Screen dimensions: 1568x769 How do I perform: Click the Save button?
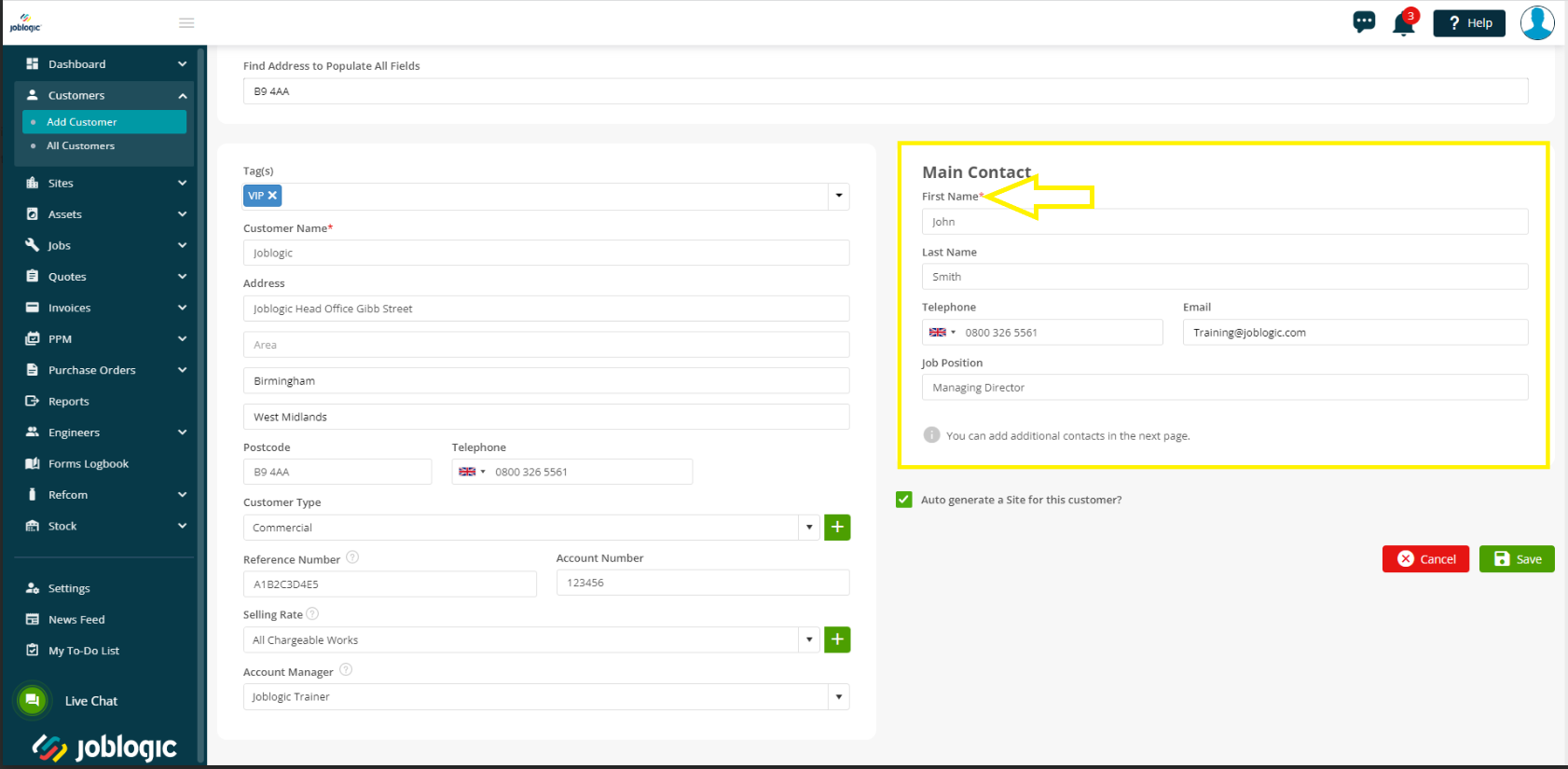tap(1517, 559)
